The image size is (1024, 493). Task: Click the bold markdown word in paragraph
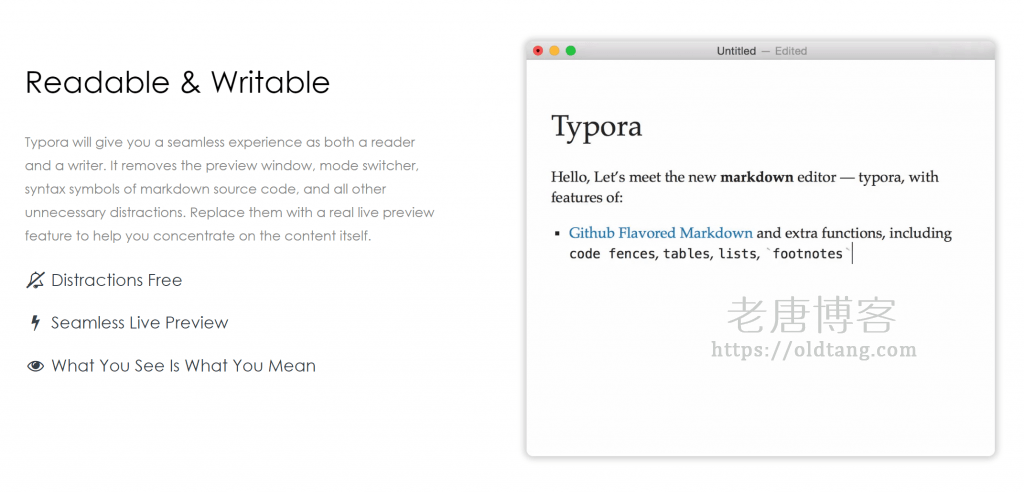click(757, 177)
